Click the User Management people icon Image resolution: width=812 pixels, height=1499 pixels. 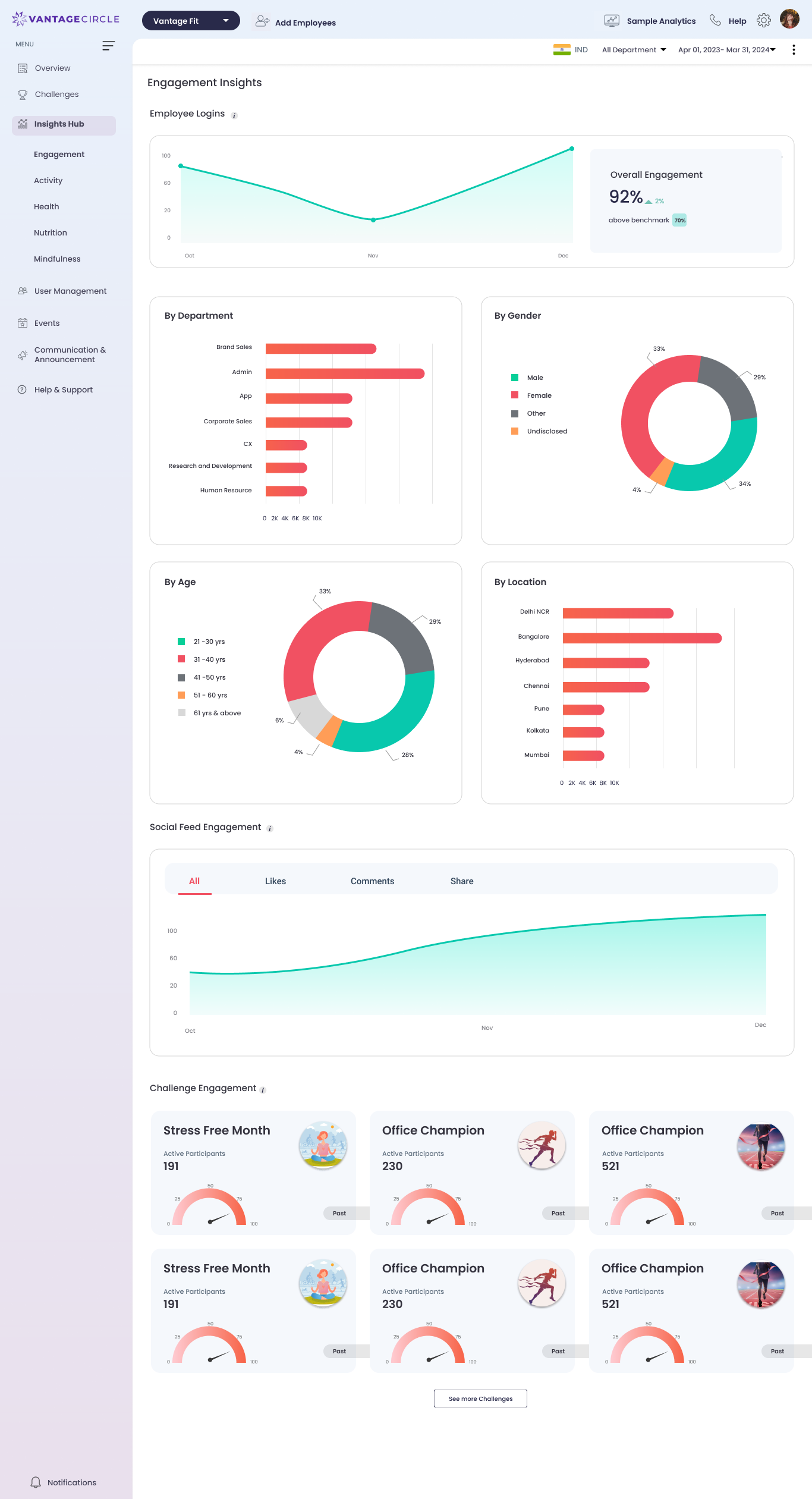(23, 291)
